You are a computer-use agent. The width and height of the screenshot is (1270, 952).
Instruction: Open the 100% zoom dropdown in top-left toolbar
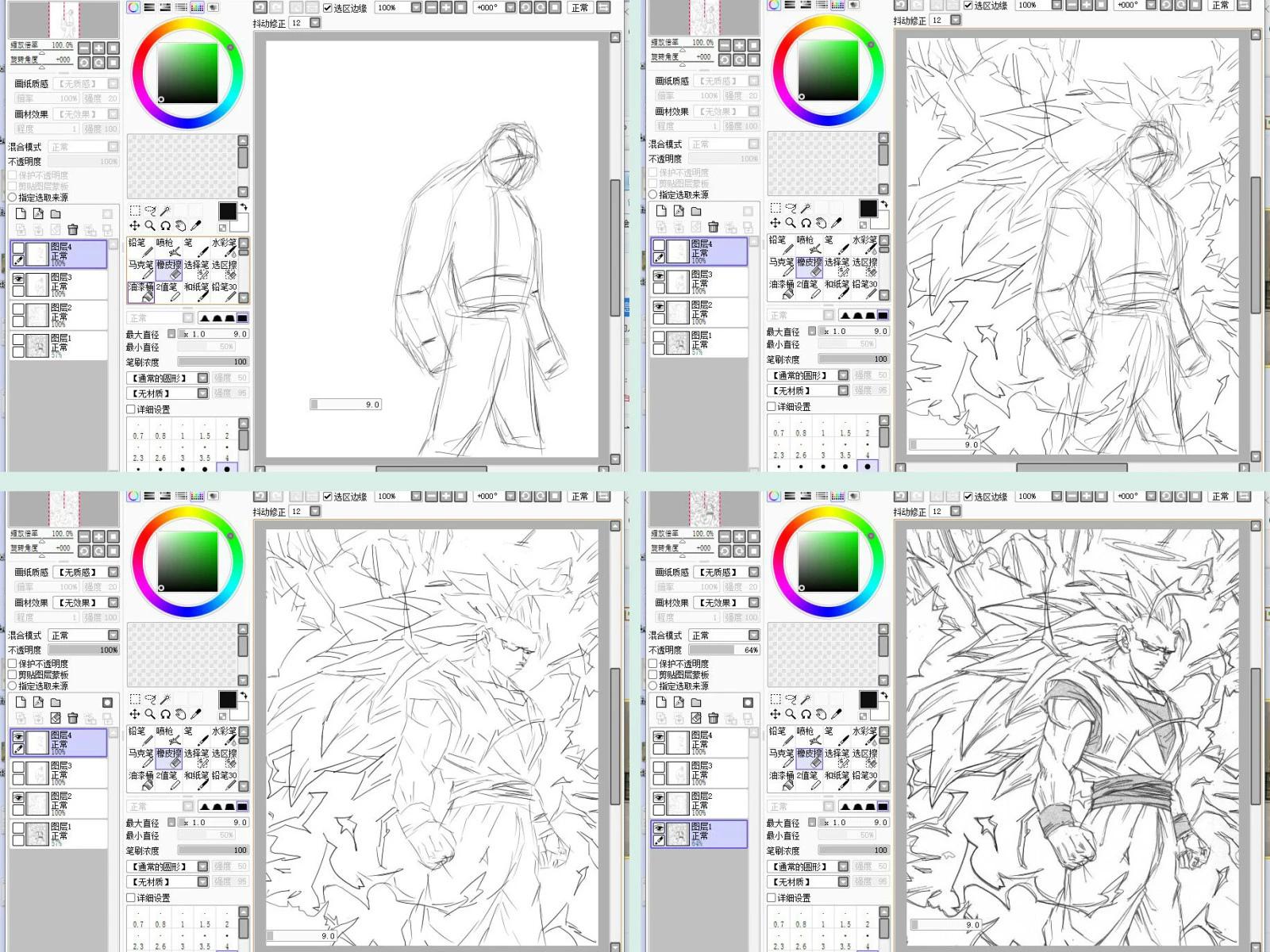[416, 8]
